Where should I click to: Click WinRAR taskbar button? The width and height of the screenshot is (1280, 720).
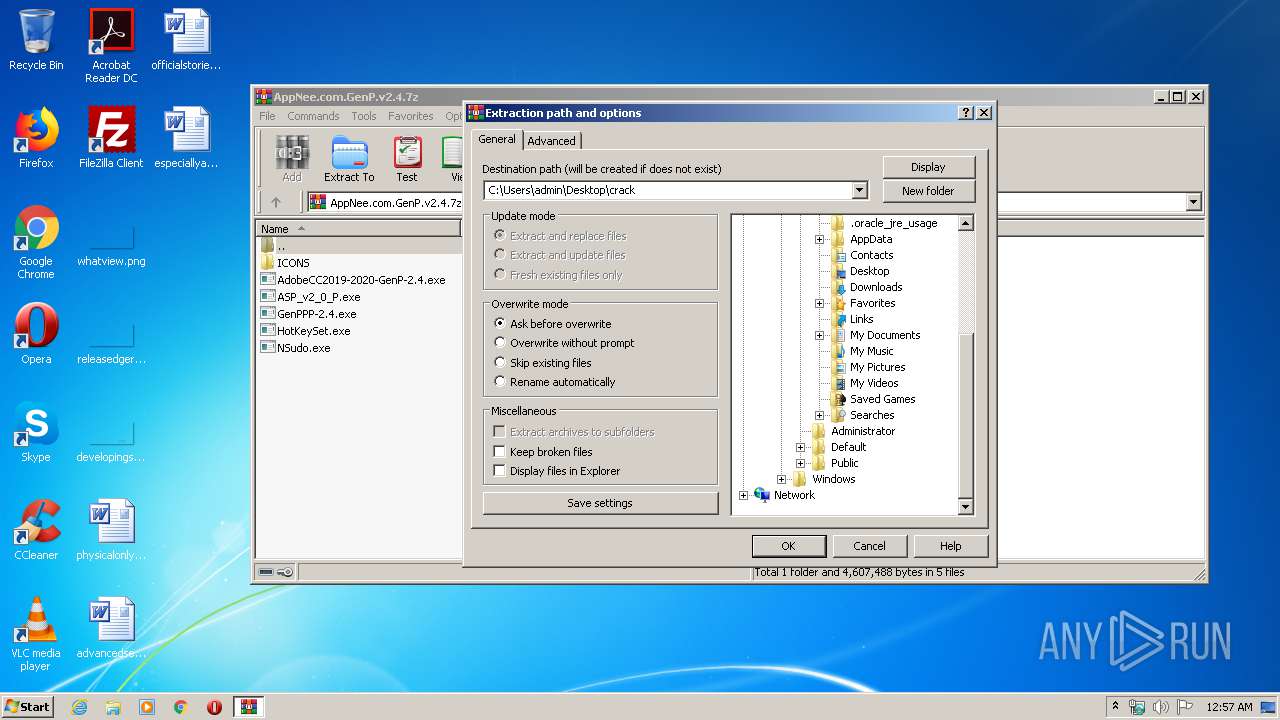[249, 707]
